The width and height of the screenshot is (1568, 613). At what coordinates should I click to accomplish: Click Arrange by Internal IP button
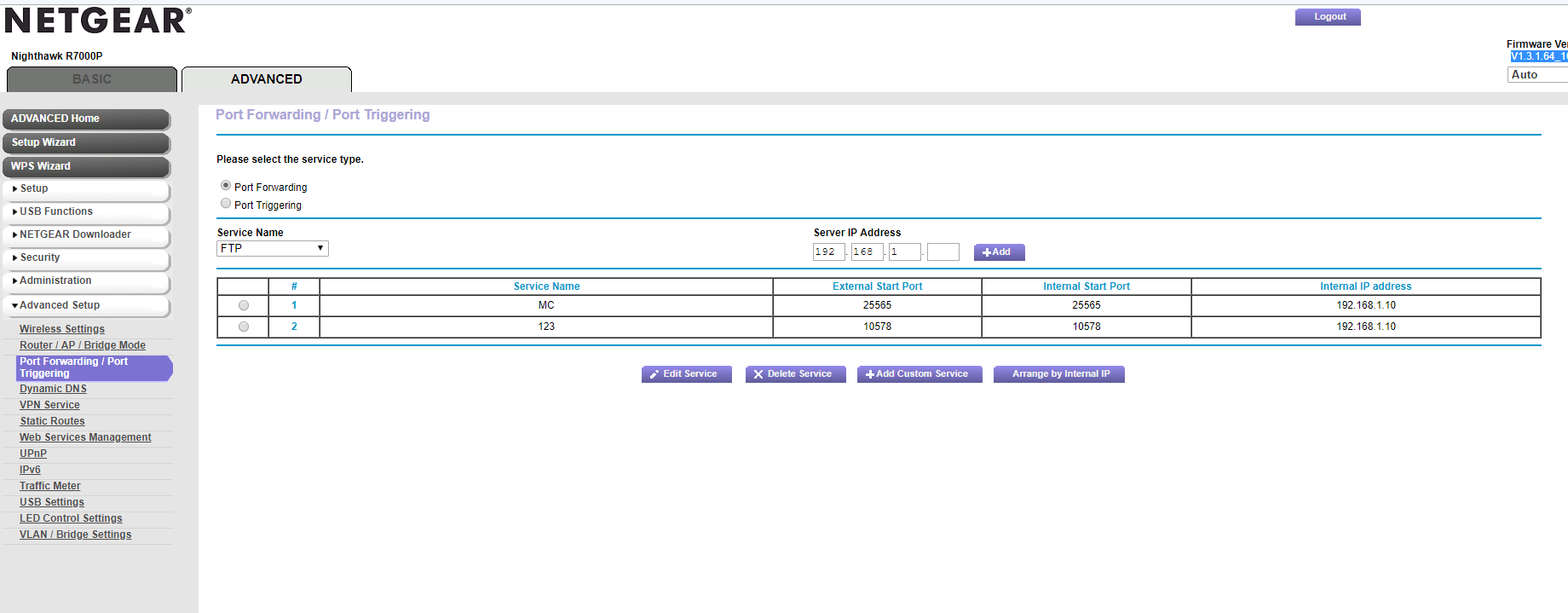1059,374
